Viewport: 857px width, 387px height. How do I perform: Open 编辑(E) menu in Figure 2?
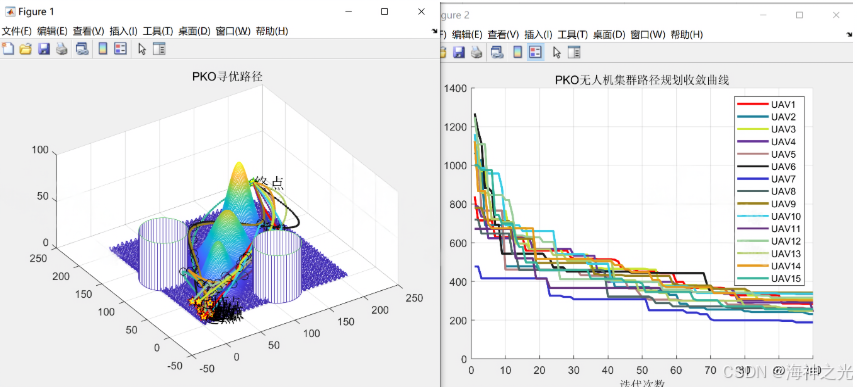tap(467, 34)
